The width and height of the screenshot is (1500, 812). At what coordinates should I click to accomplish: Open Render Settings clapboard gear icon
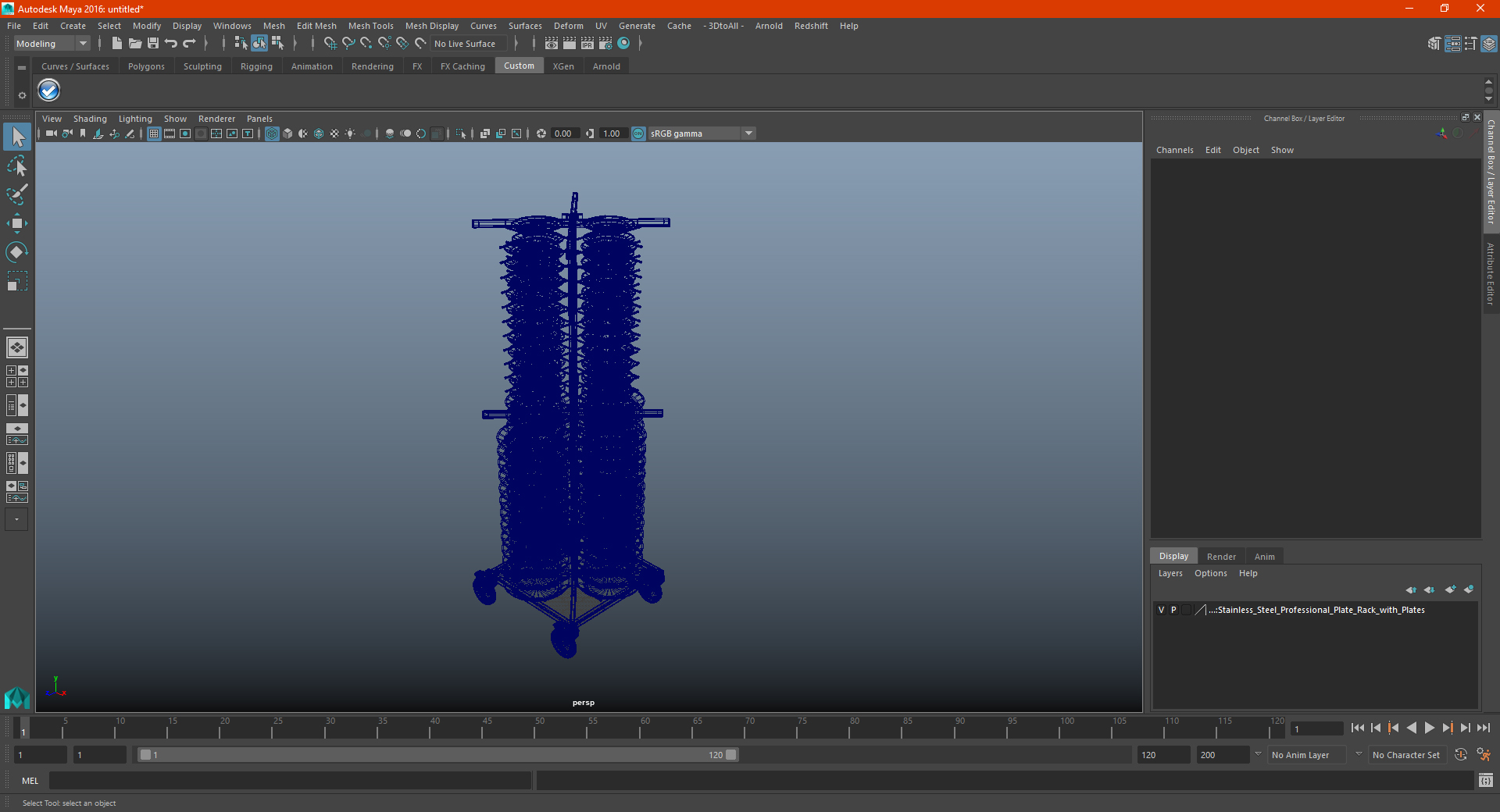click(605, 44)
